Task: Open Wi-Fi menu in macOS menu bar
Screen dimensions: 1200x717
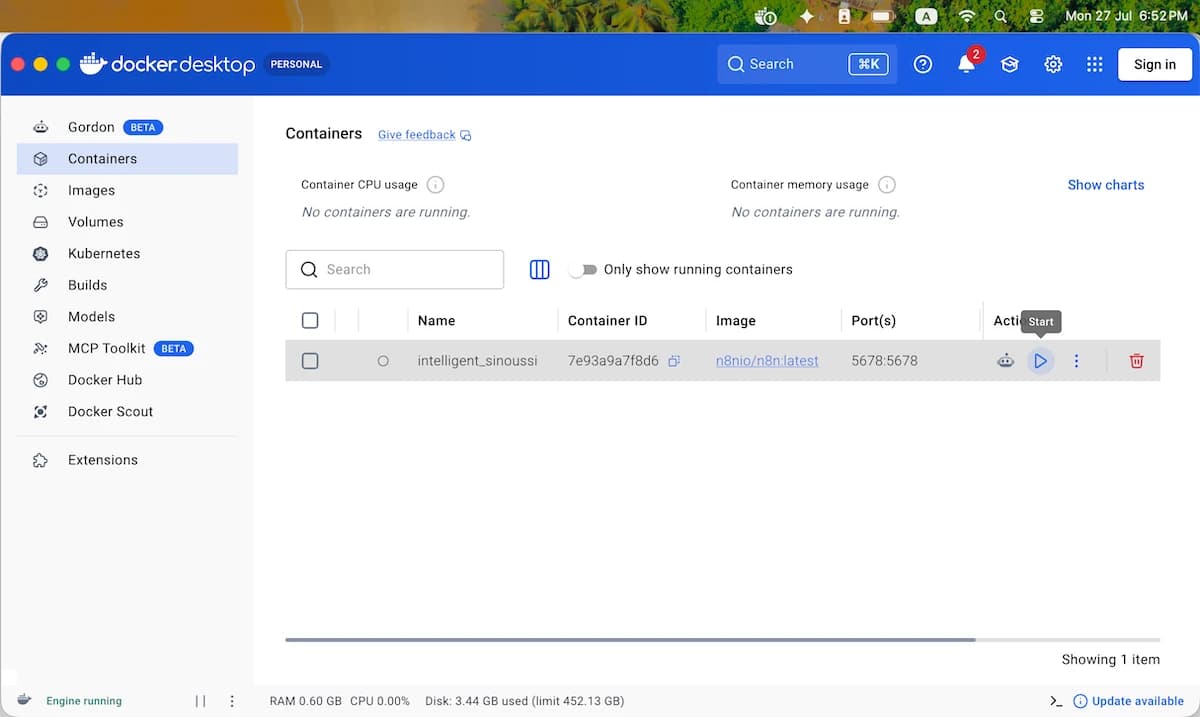Action: click(966, 16)
